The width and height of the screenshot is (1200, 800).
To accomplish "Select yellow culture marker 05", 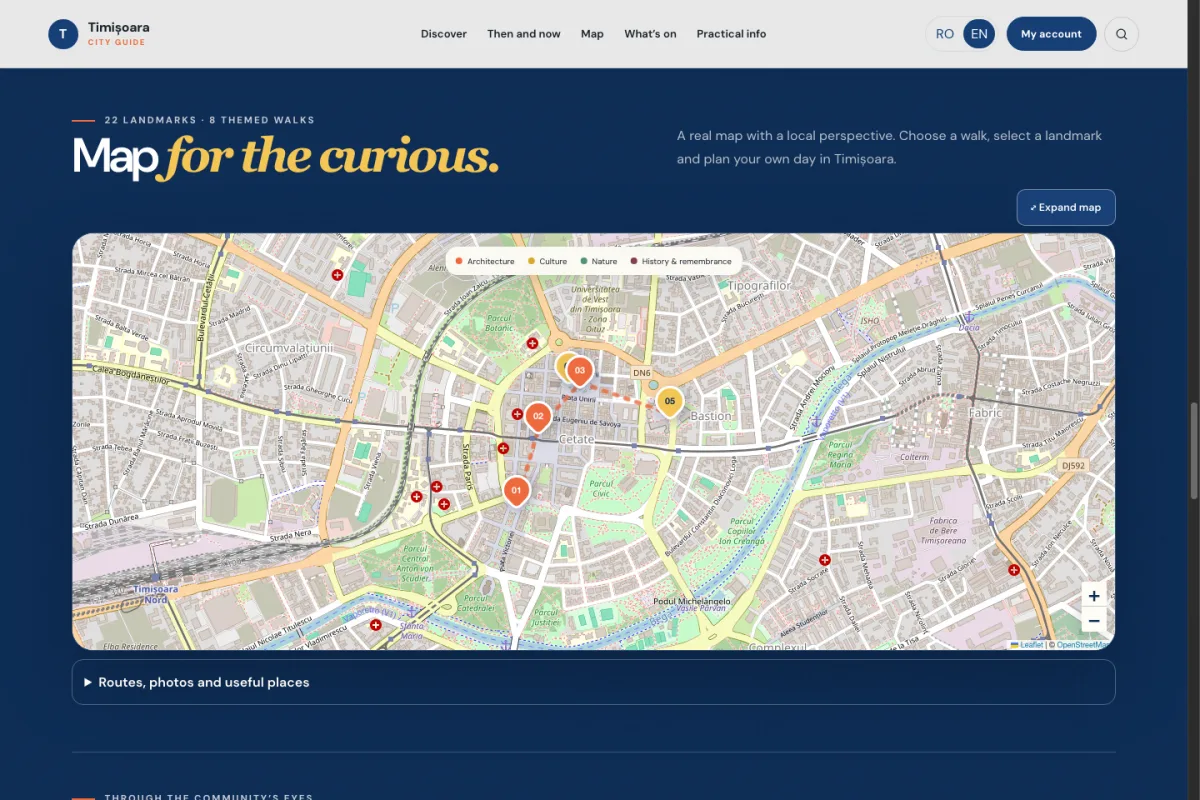I will click(x=670, y=403).
